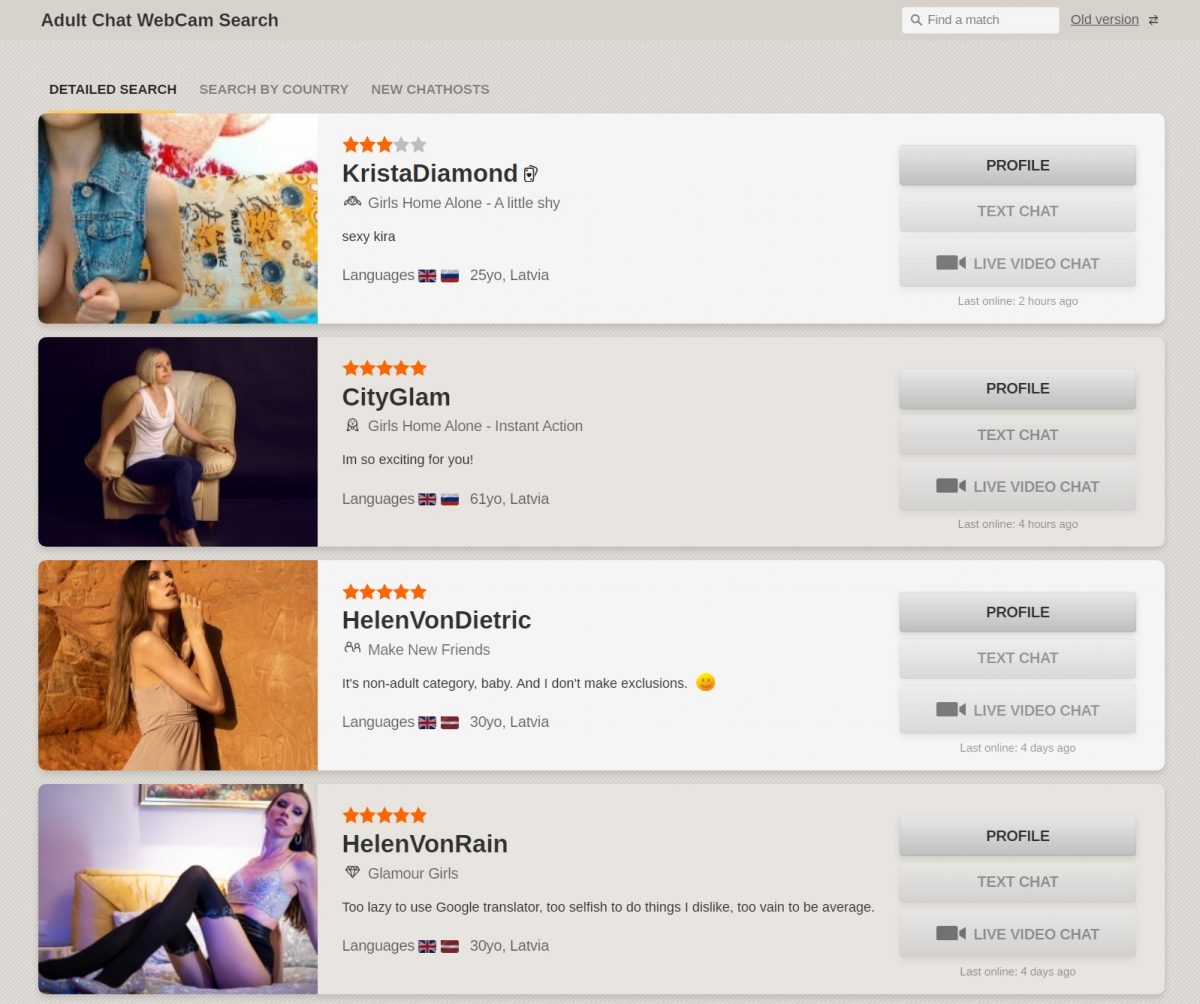Screen dimensions: 1200x1004
Task: Click the UK flag in HelenVonDietric's languages
Action: (427, 722)
